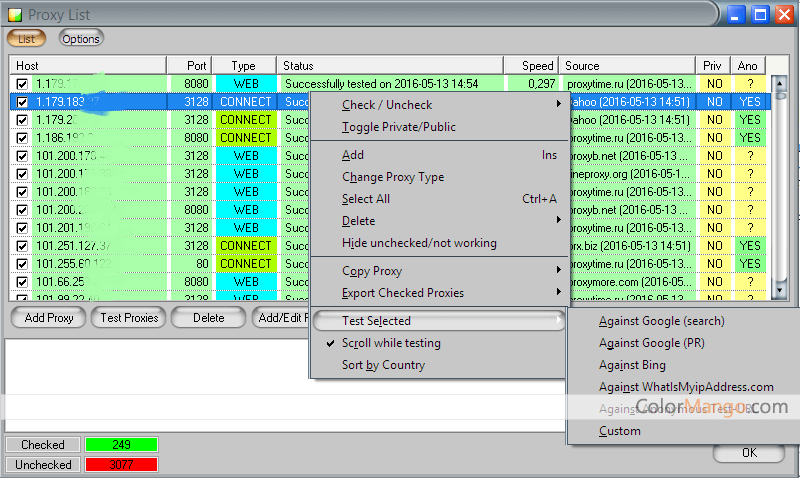Disable the checked Scroll while testing option
The image size is (800, 478).
(x=390, y=343)
